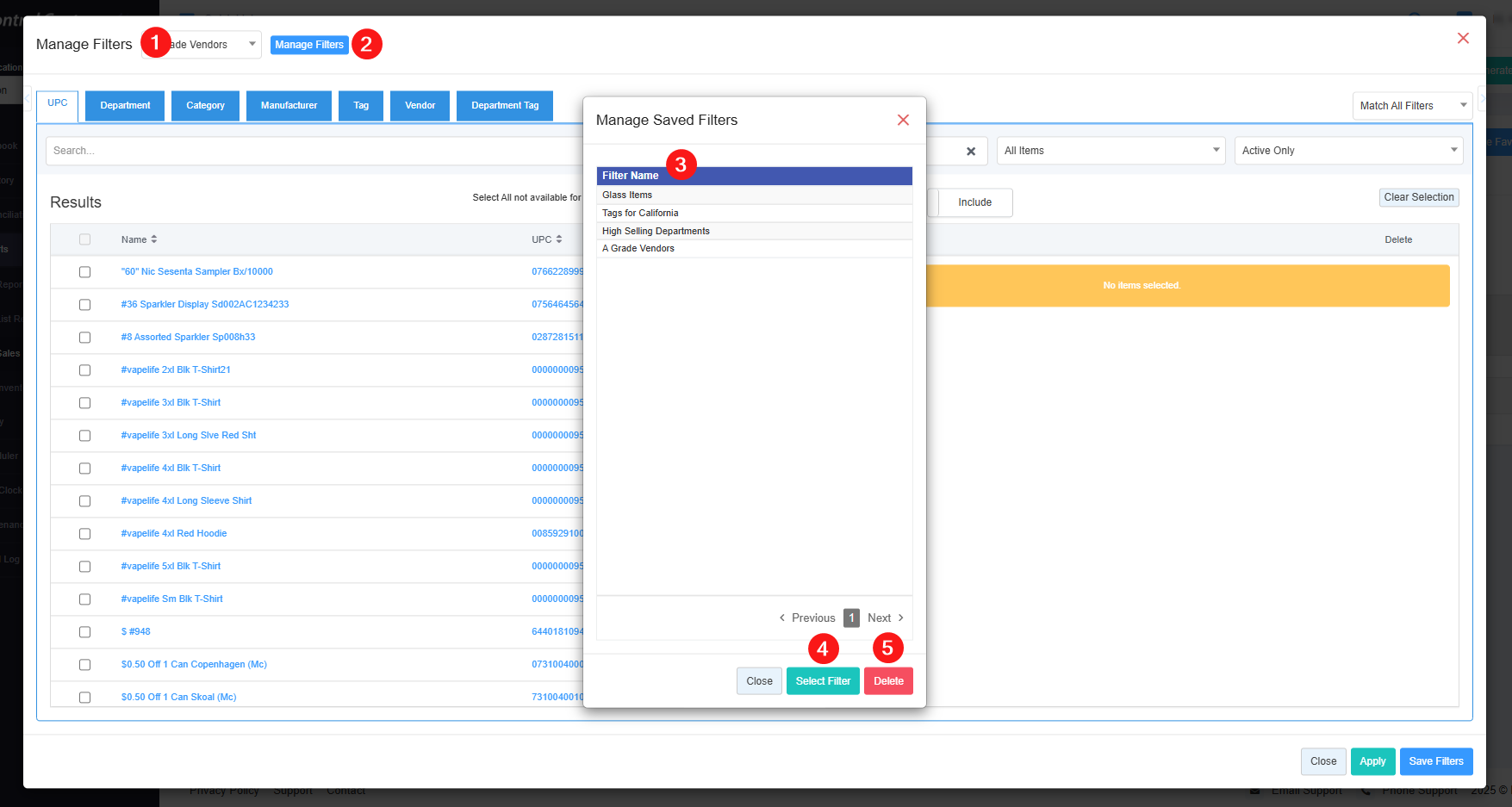The height and width of the screenshot is (807, 1512).
Task: Switch to the Department Tag tab
Action: coord(505,106)
